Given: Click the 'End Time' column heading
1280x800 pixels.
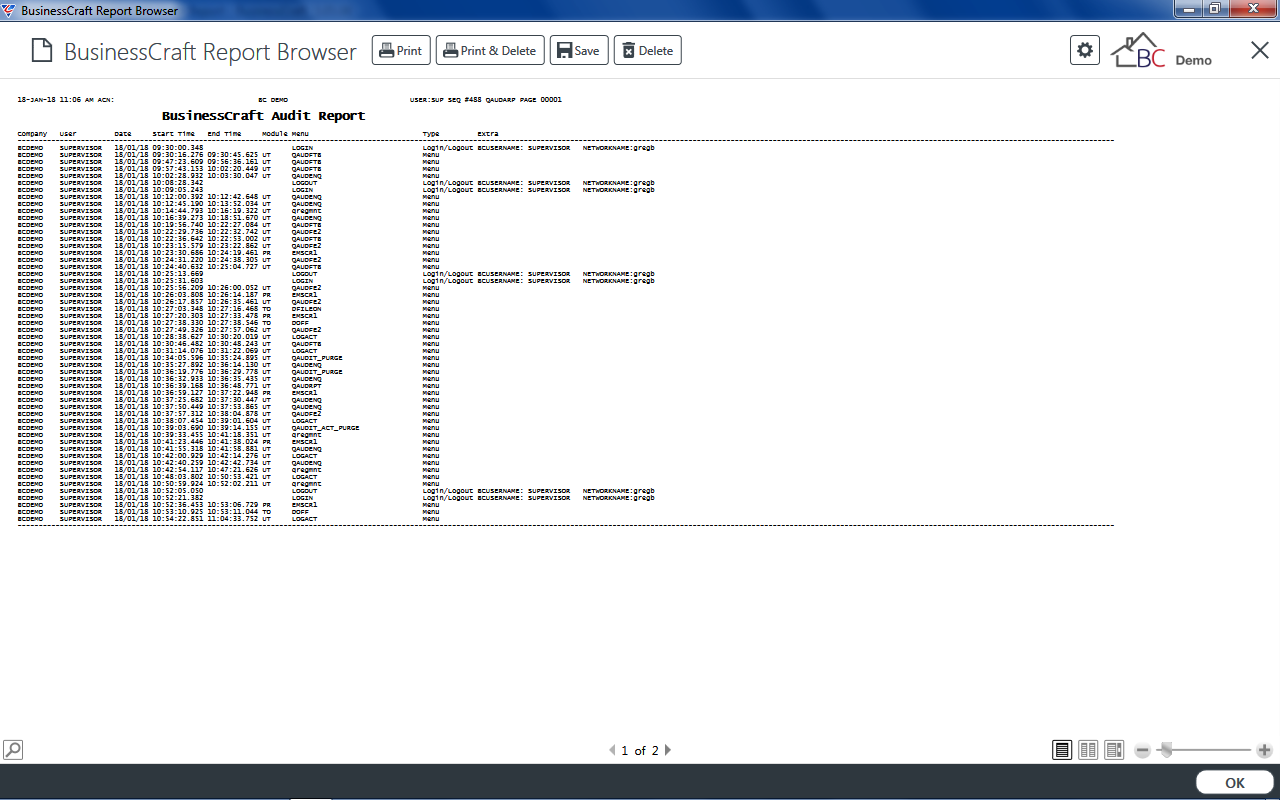Looking at the screenshot, I should (225, 133).
